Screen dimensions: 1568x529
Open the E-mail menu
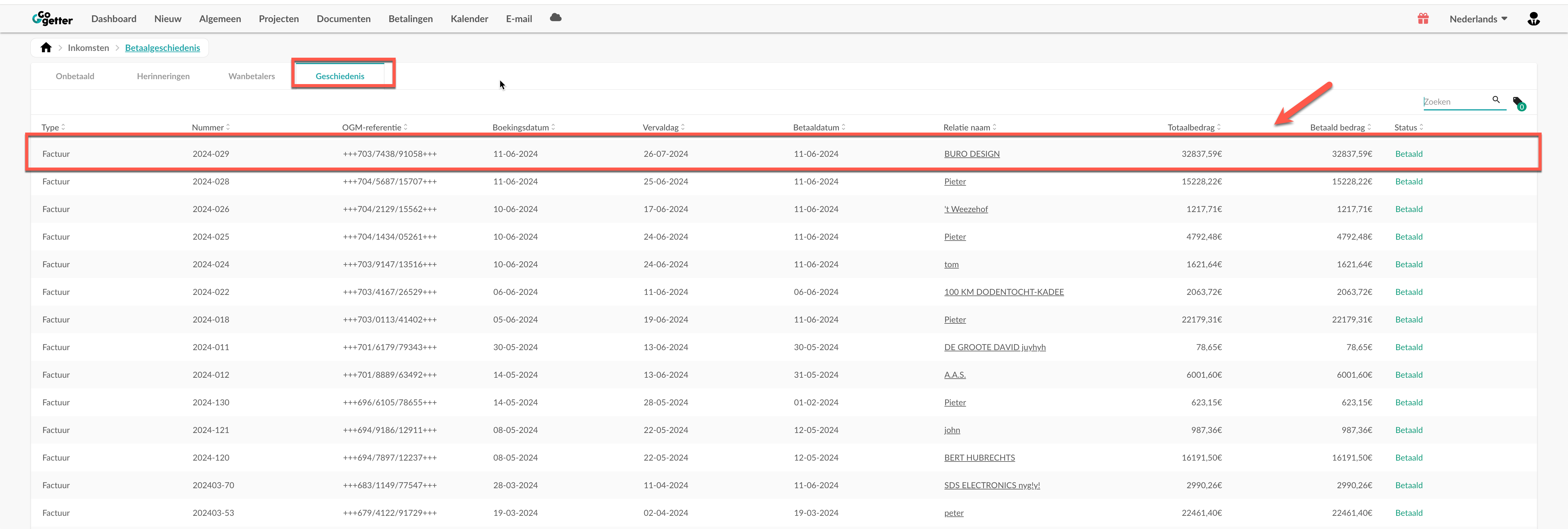(x=519, y=19)
